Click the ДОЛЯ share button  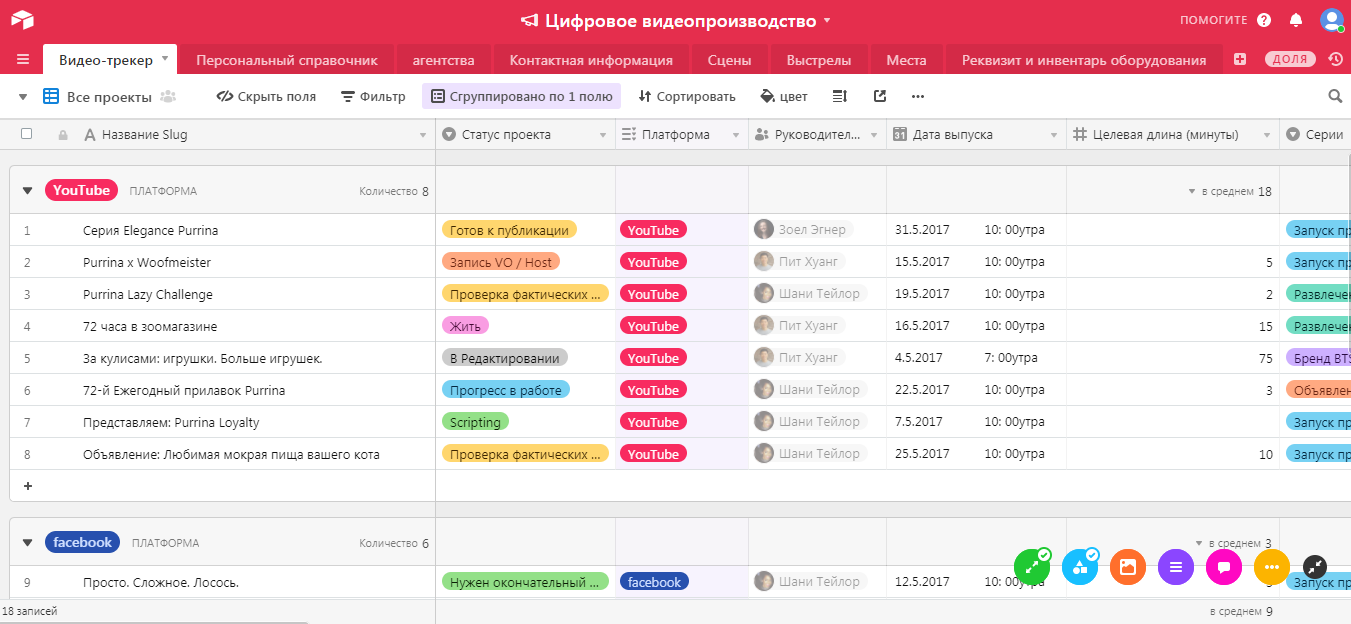point(1289,59)
